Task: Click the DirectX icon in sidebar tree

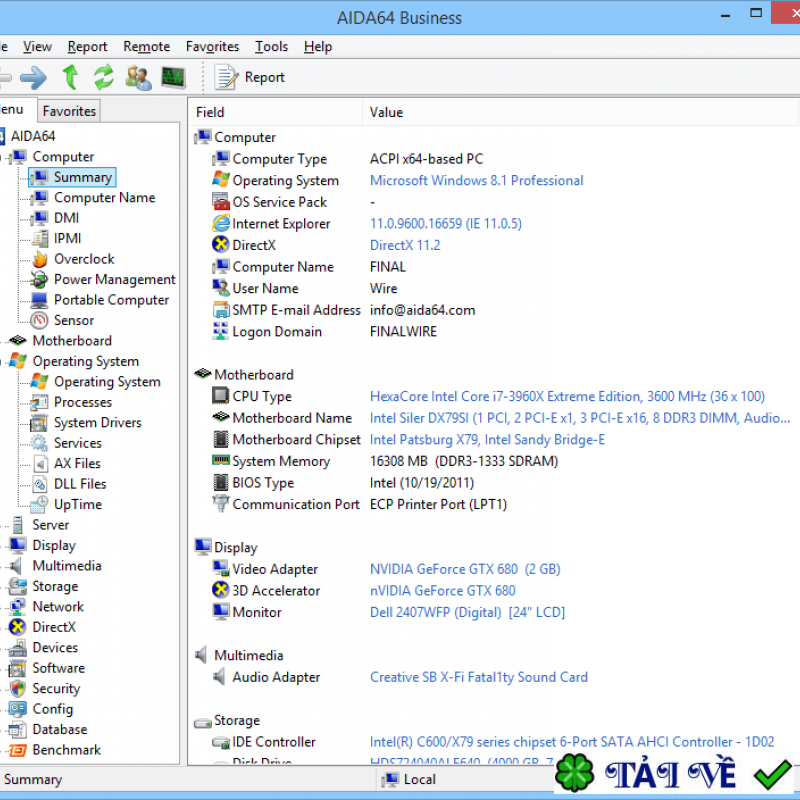Action: coord(17,627)
